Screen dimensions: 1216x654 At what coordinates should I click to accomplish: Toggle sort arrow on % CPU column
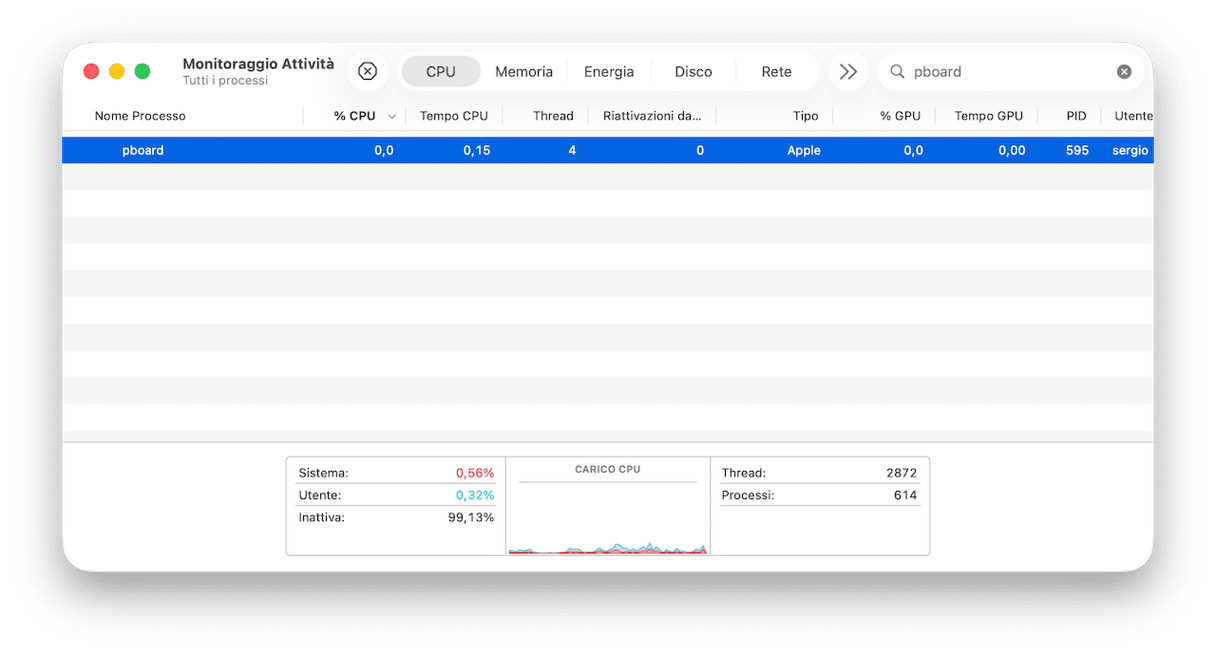[x=392, y=117]
